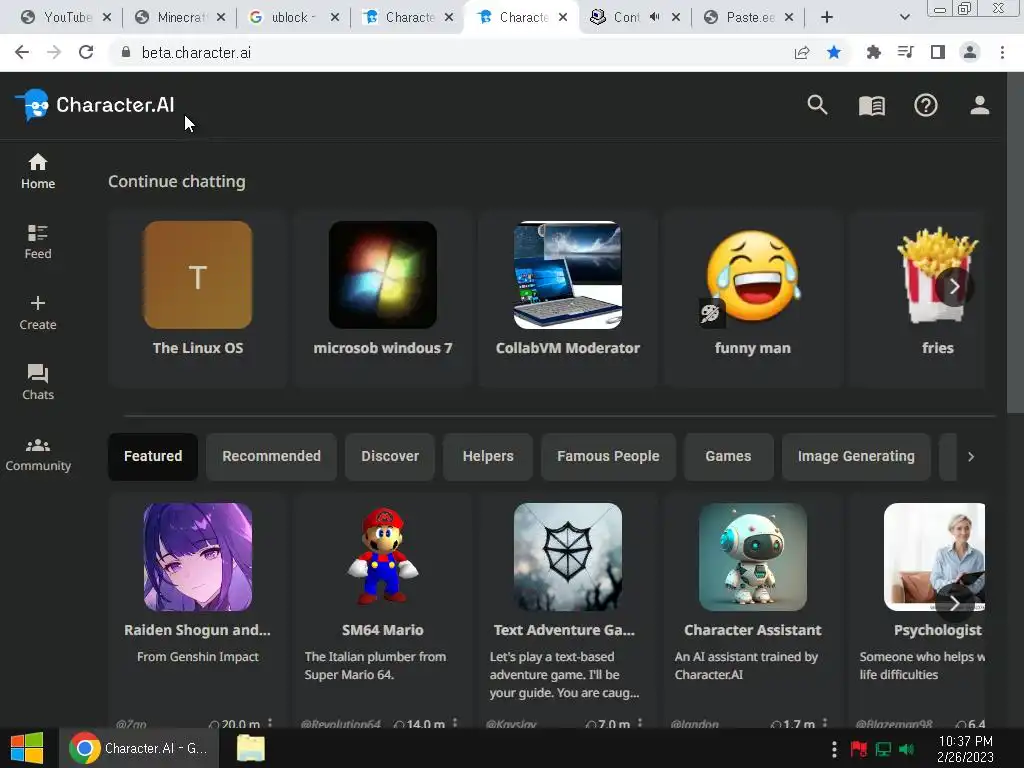Open Psychologist character card
This screenshot has height=768, width=1024.
918,611
